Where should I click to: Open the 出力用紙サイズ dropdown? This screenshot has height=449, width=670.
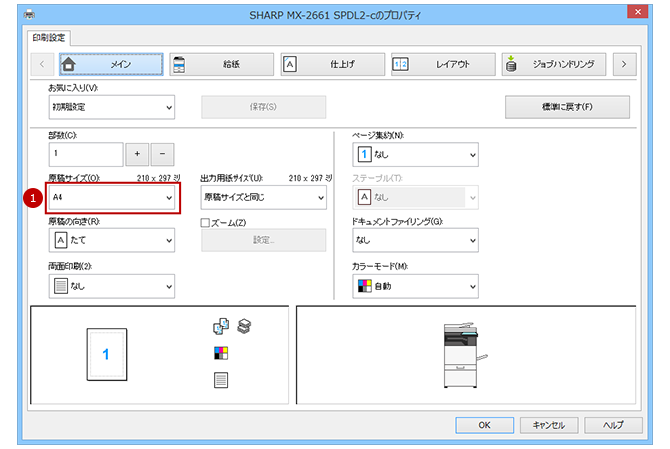click(x=263, y=197)
